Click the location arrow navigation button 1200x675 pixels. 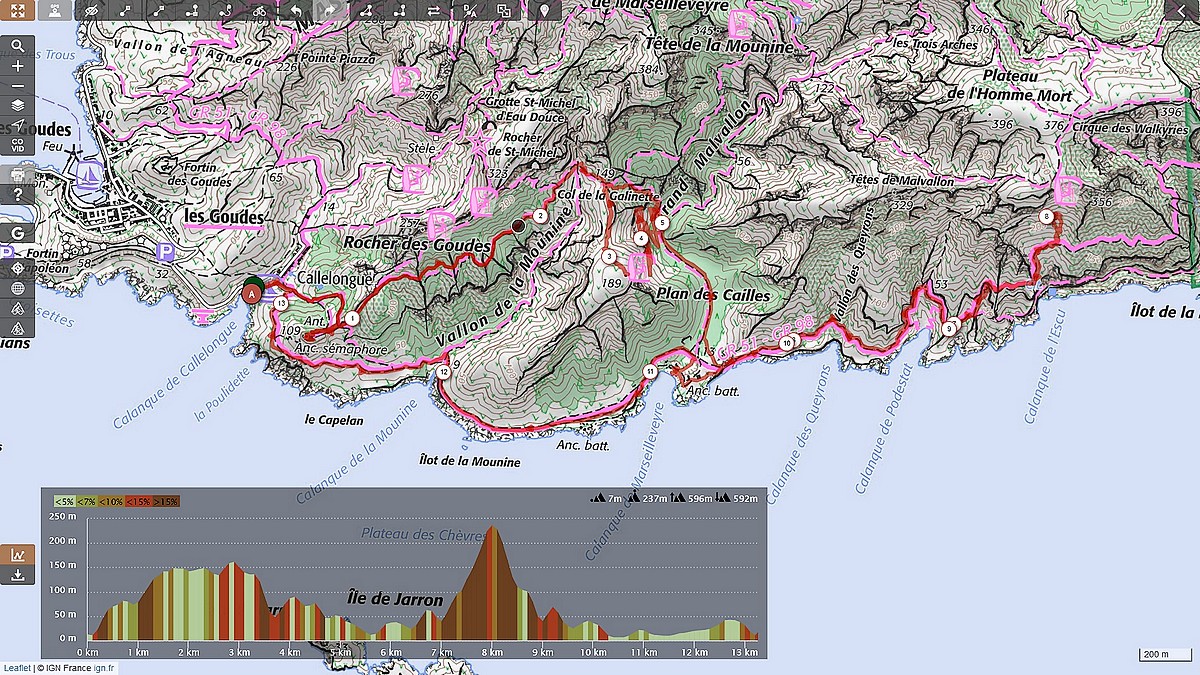click(x=18, y=124)
